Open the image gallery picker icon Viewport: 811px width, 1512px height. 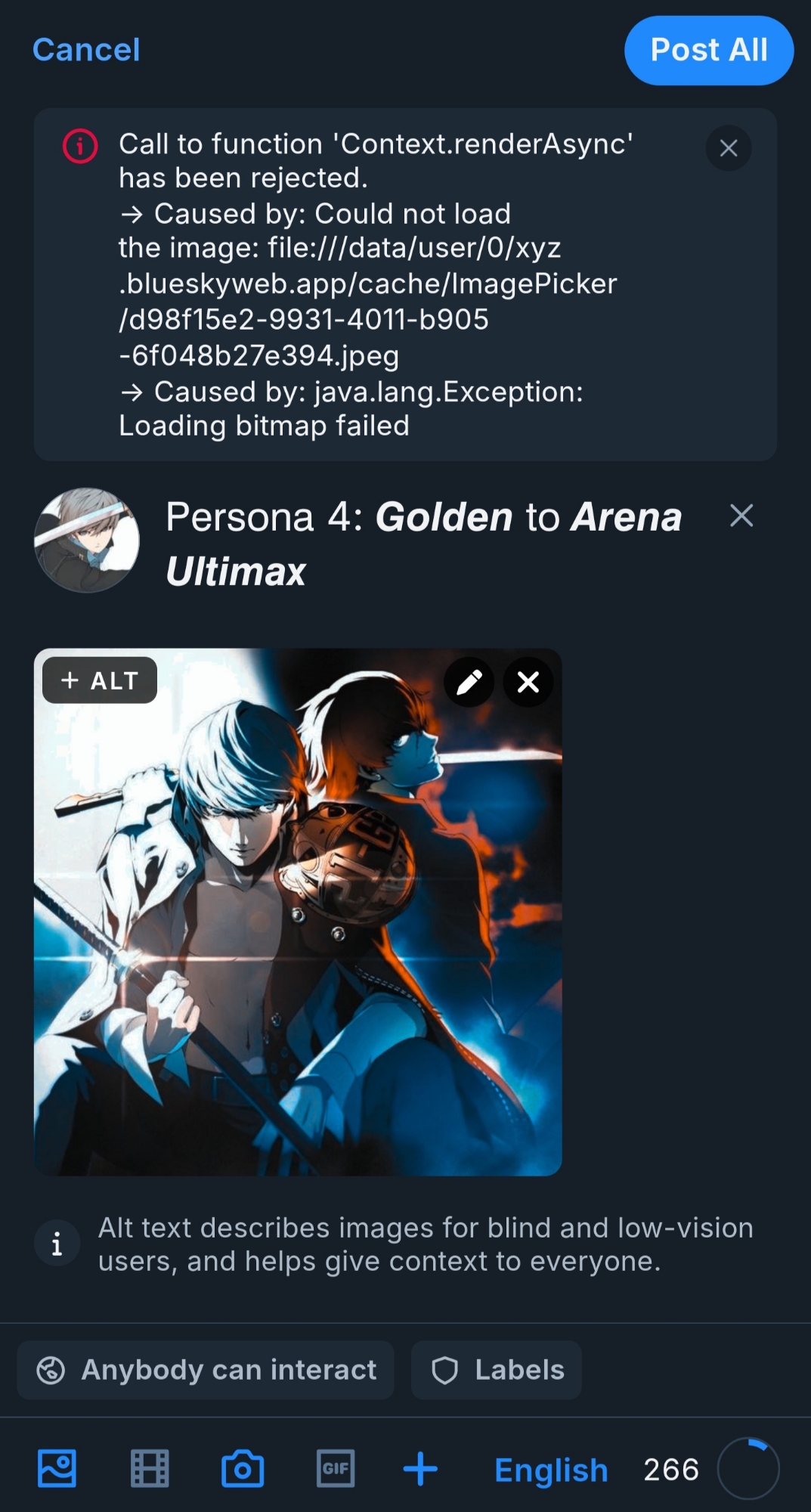[x=57, y=1469]
